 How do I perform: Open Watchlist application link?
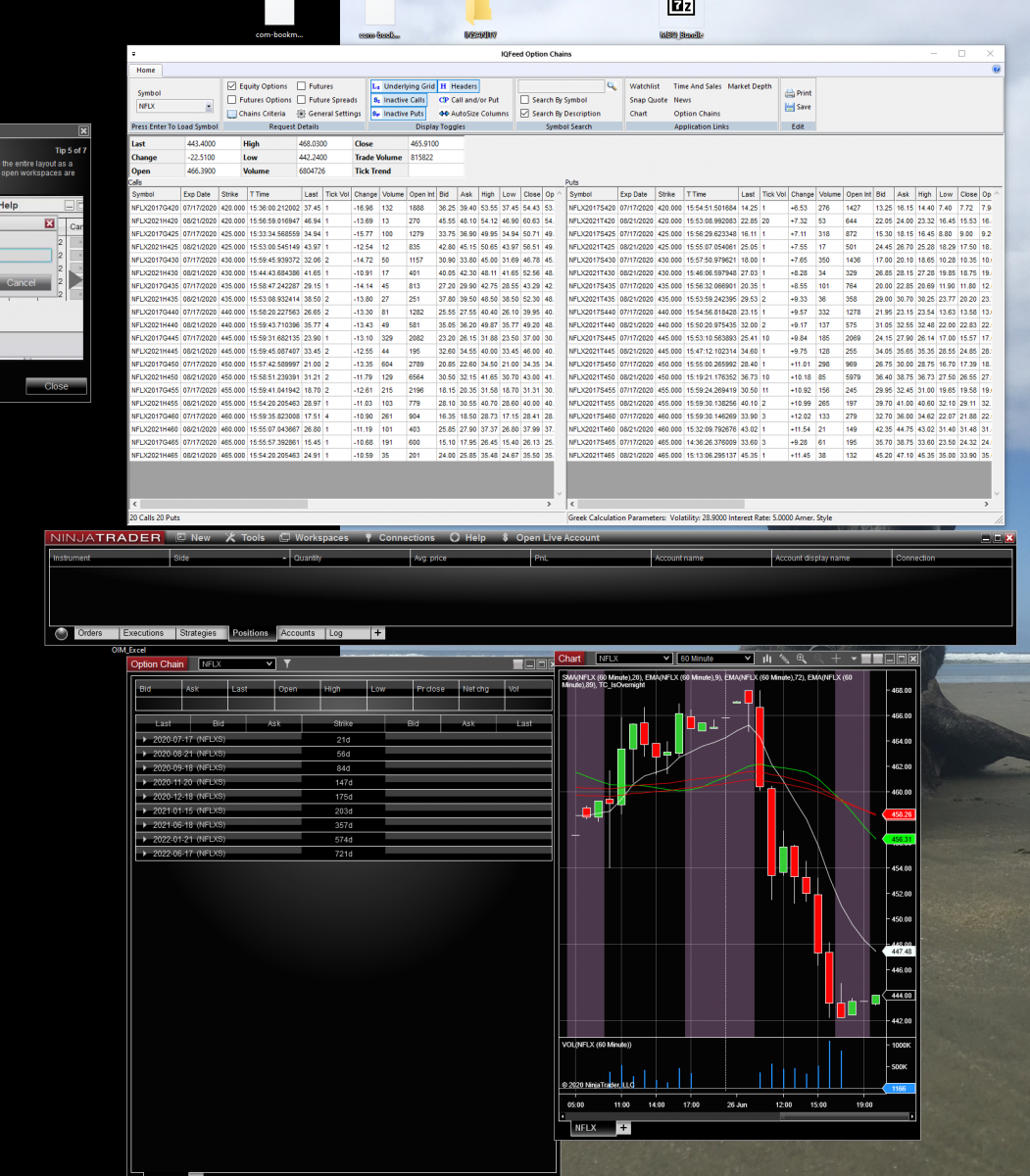click(644, 86)
